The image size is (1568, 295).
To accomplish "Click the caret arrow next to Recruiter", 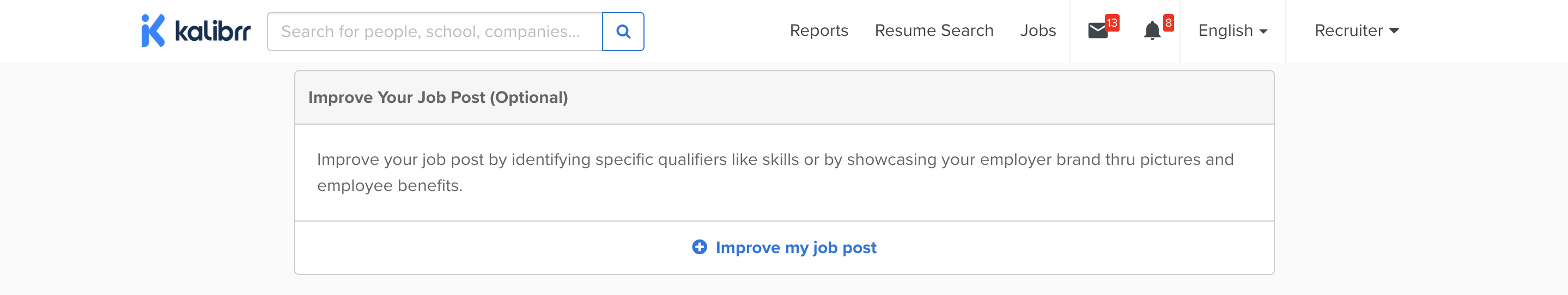I will pyautogui.click(x=1395, y=31).
